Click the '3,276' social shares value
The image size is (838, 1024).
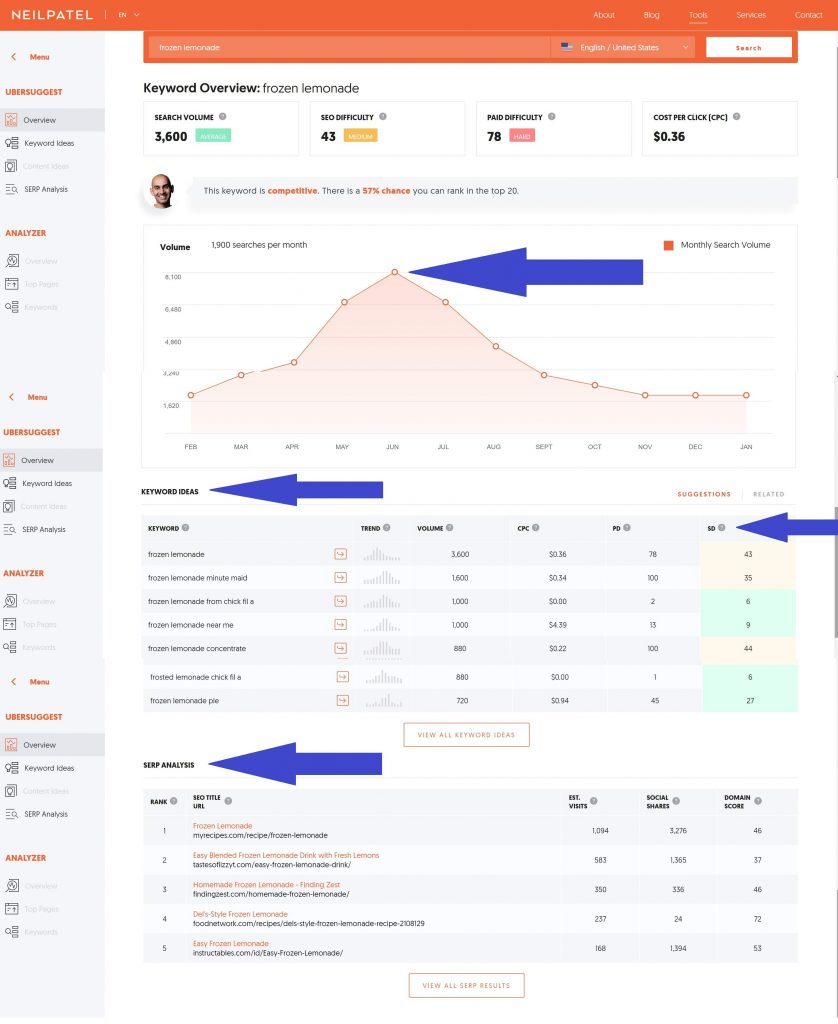678,831
